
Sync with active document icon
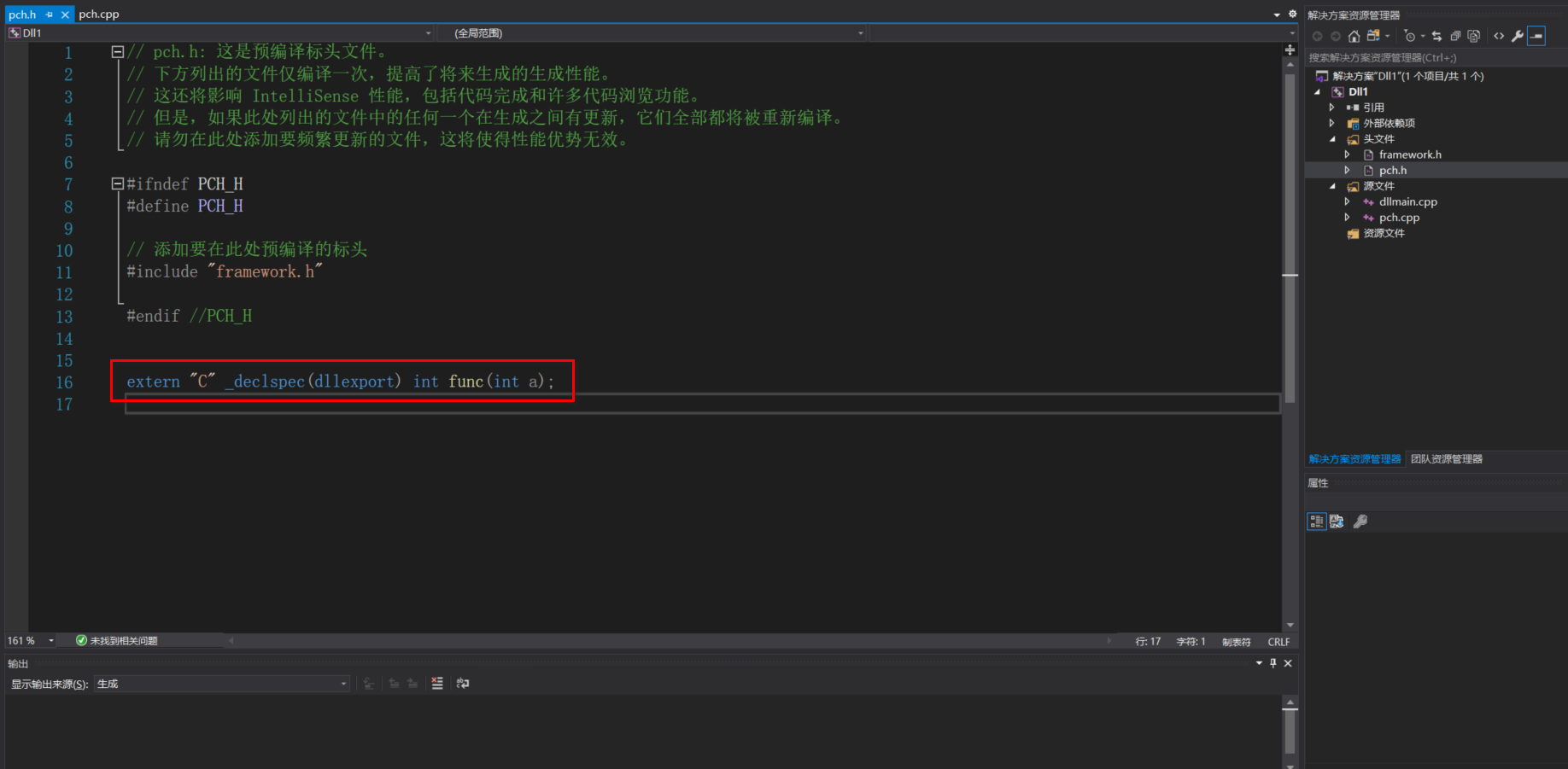1436,36
